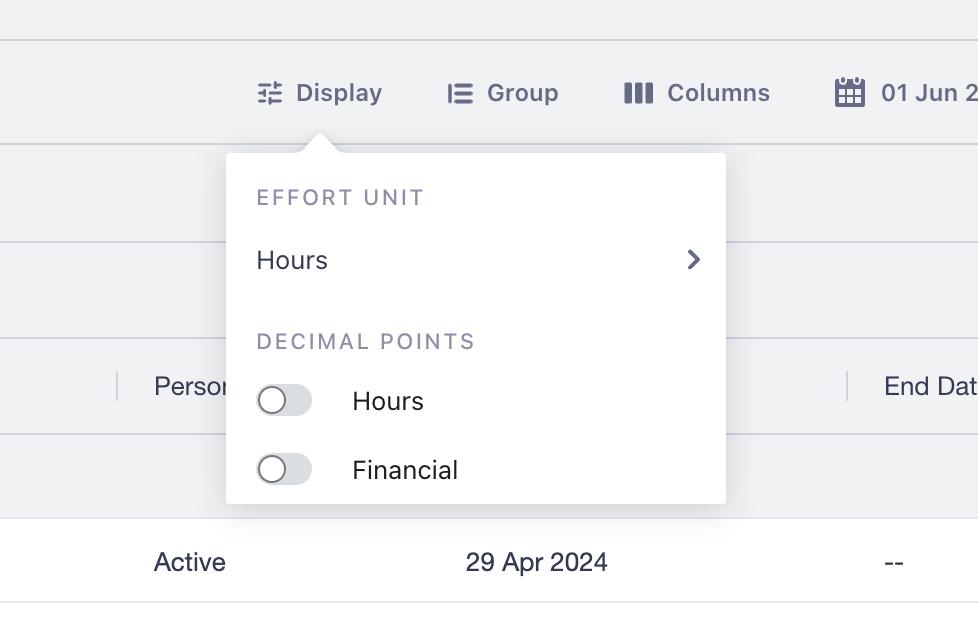Select the 29 Apr 2024 date cell

[x=536, y=562]
